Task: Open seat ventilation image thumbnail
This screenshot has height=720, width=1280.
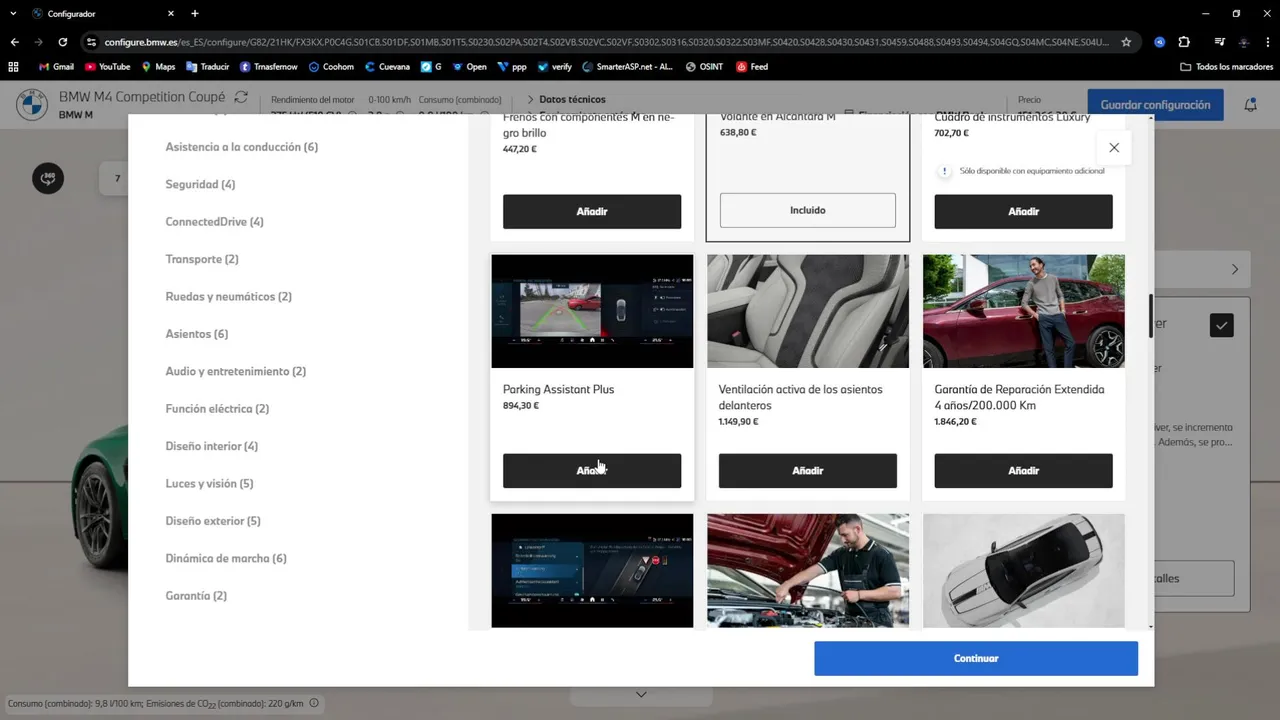Action: pos(808,311)
